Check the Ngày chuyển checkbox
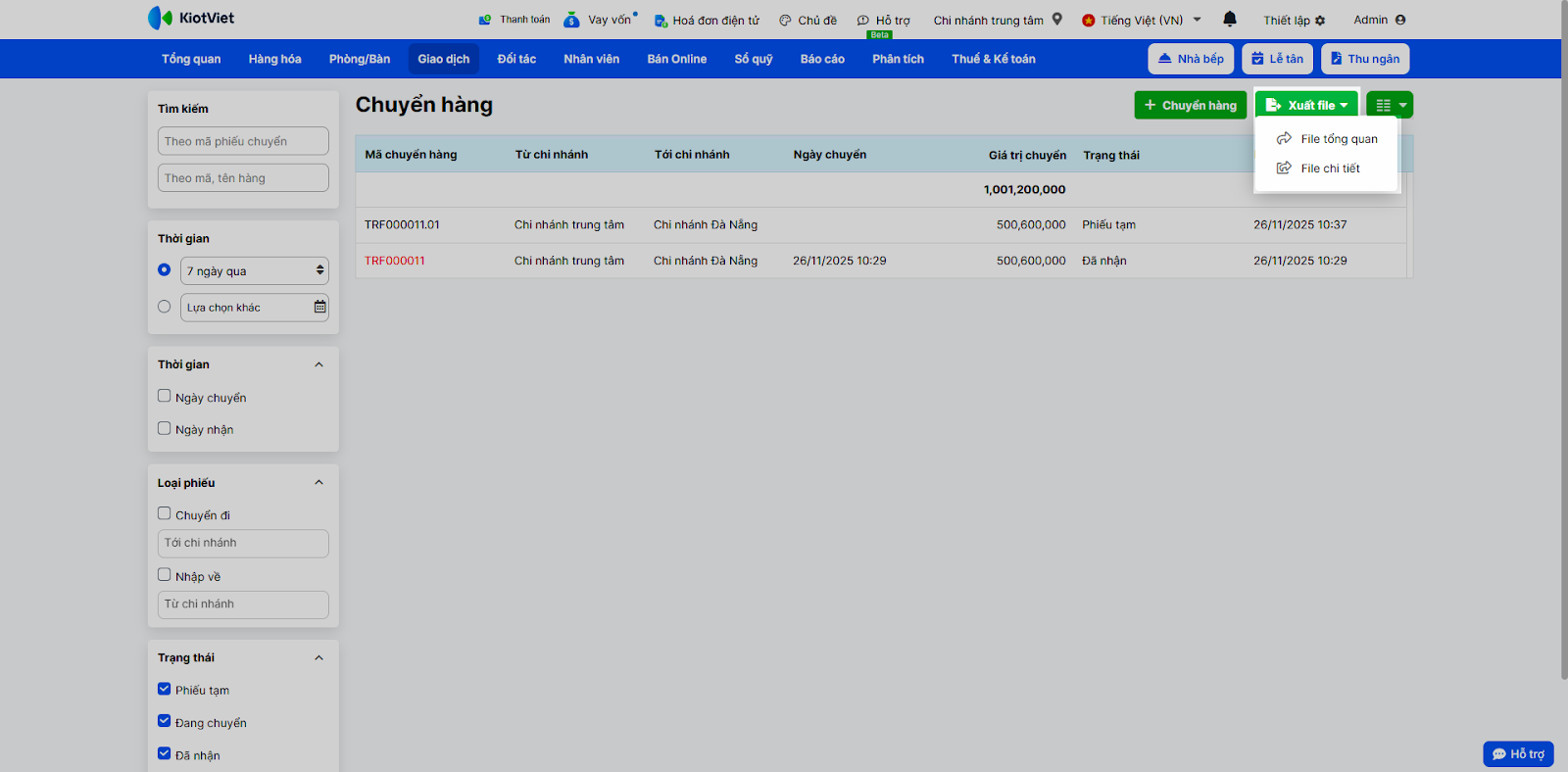Image resolution: width=1568 pixels, height=772 pixels. pos(165,396)
